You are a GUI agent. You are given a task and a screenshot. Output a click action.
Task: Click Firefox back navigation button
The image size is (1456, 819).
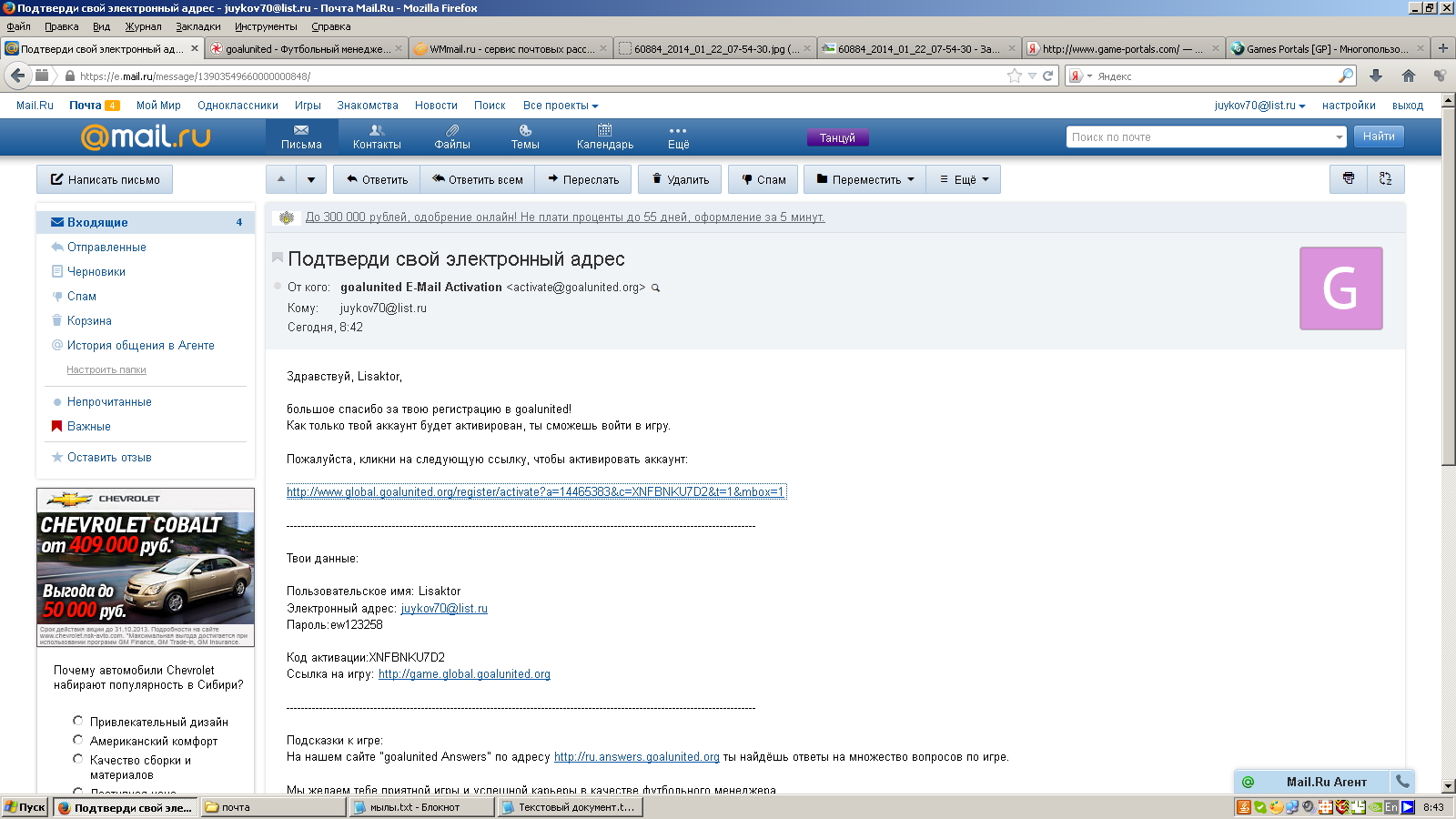coord(17,76)
